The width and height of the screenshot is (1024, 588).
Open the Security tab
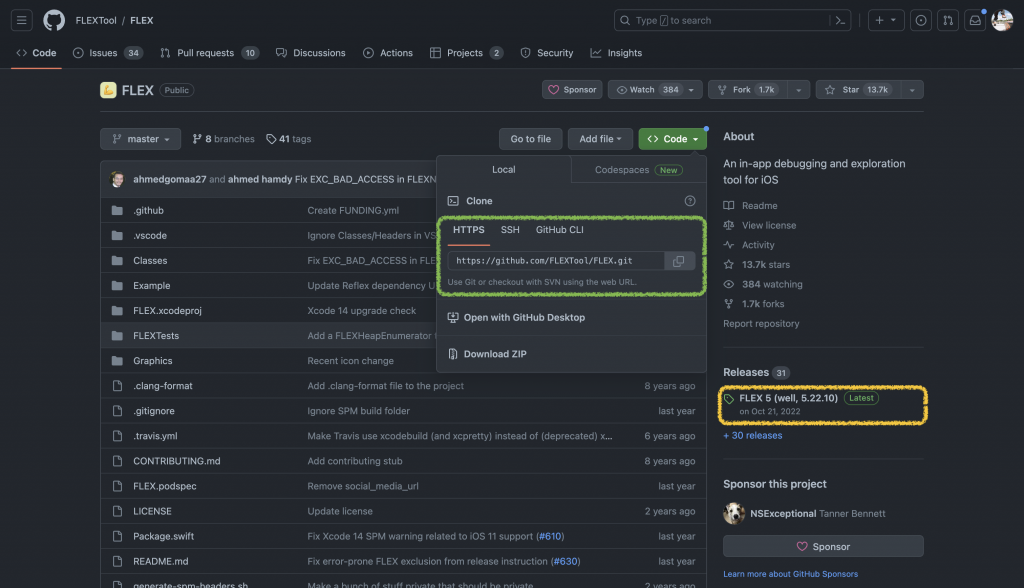(547, 53)
